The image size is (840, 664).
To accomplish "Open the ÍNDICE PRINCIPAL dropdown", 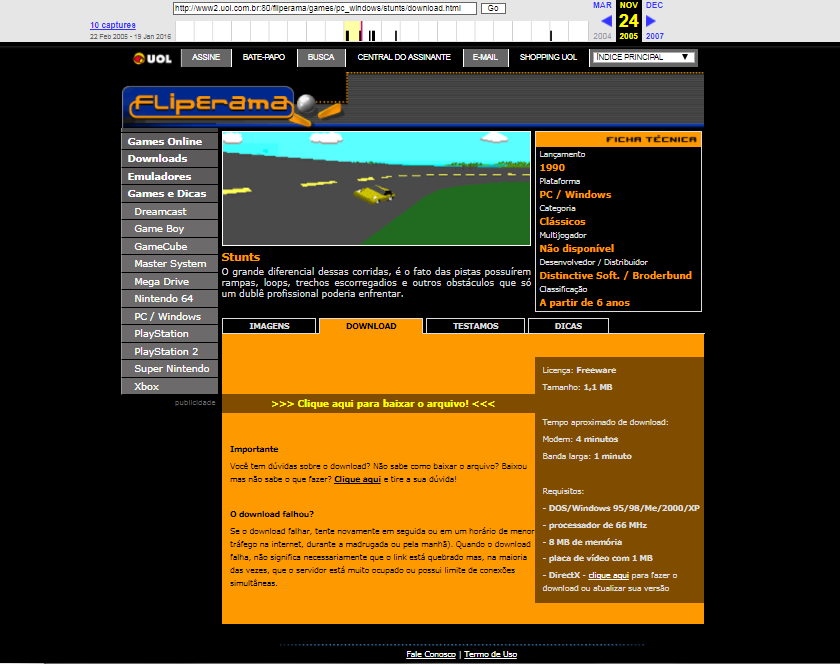I will pos(642,57).
